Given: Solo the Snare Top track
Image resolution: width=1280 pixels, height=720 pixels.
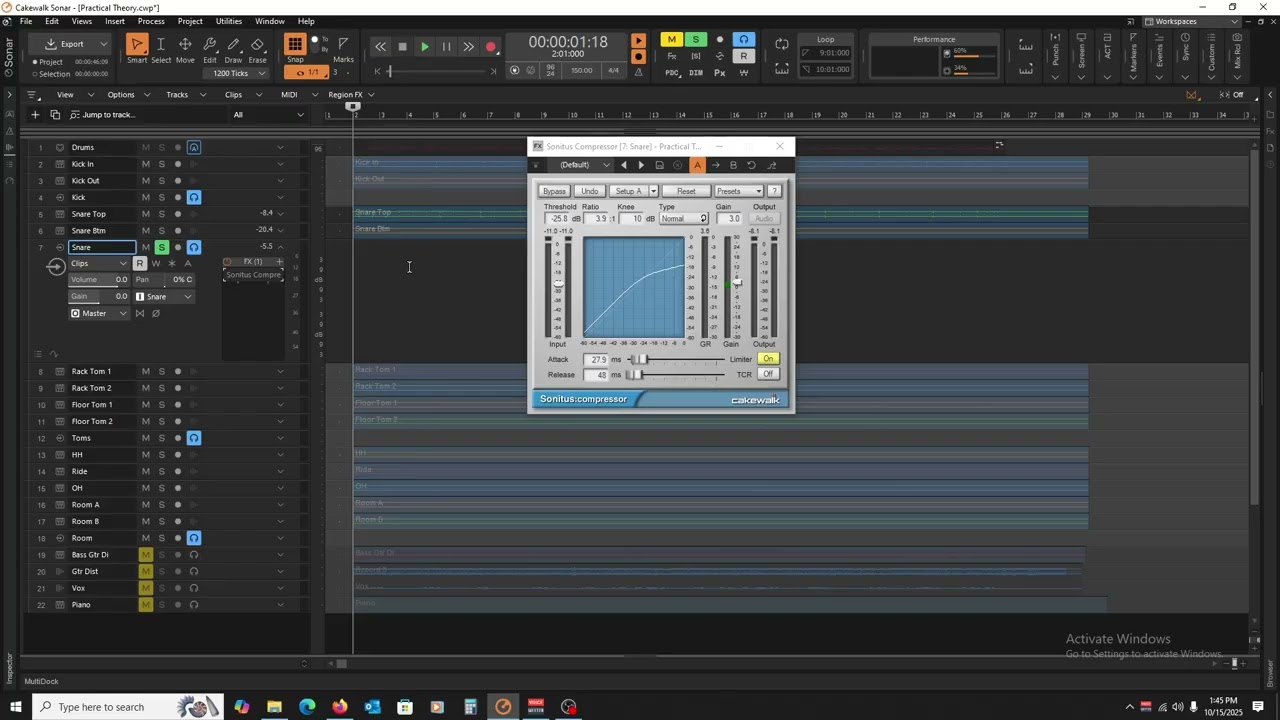Looking at the screenshot, I should [161, 214].
